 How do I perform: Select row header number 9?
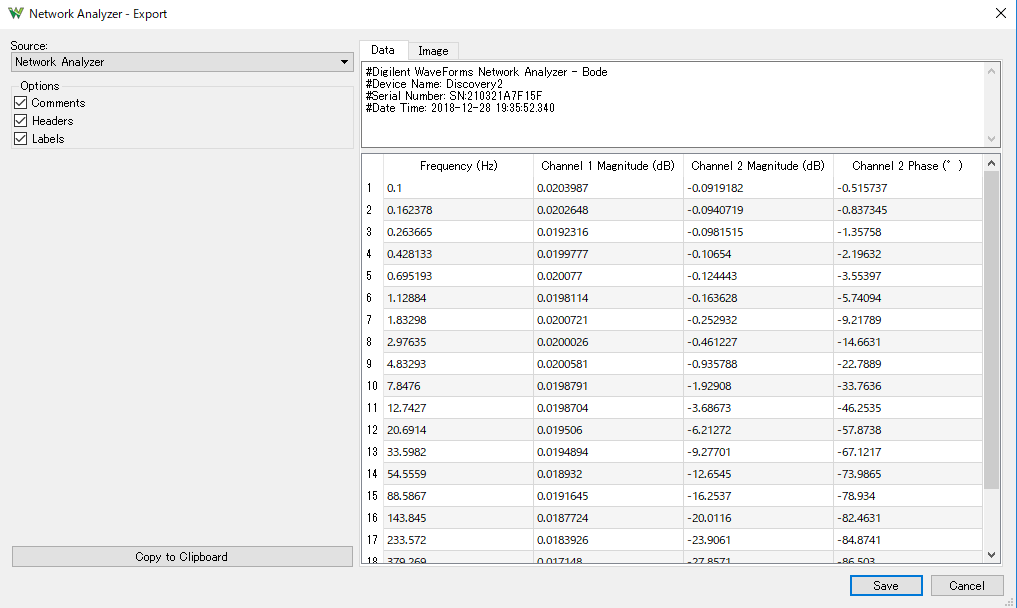pyautogui.click(x=372, y=364)
